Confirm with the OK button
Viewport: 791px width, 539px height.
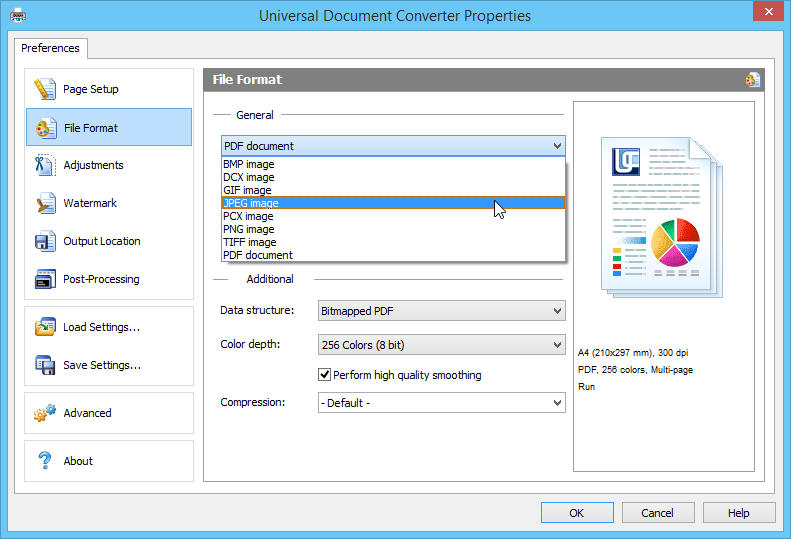[577, 513]
